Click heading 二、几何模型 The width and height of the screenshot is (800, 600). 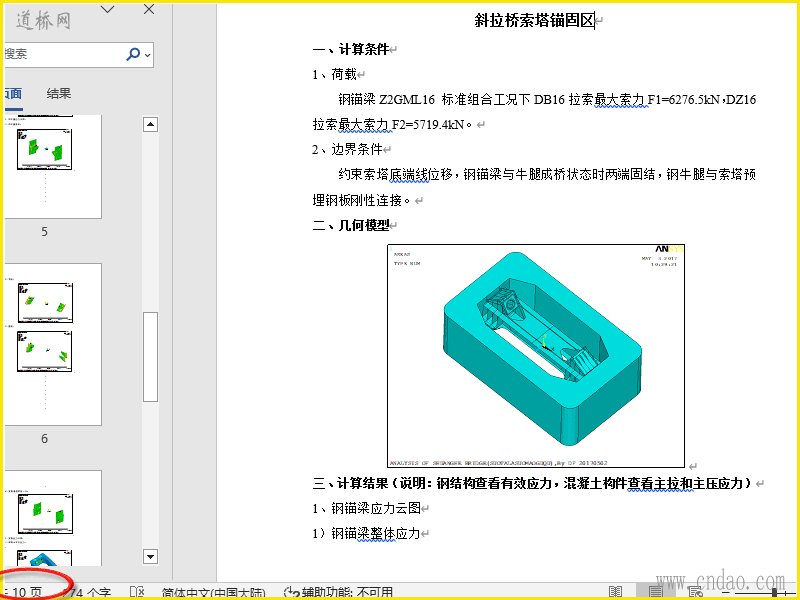click(351, 225)
